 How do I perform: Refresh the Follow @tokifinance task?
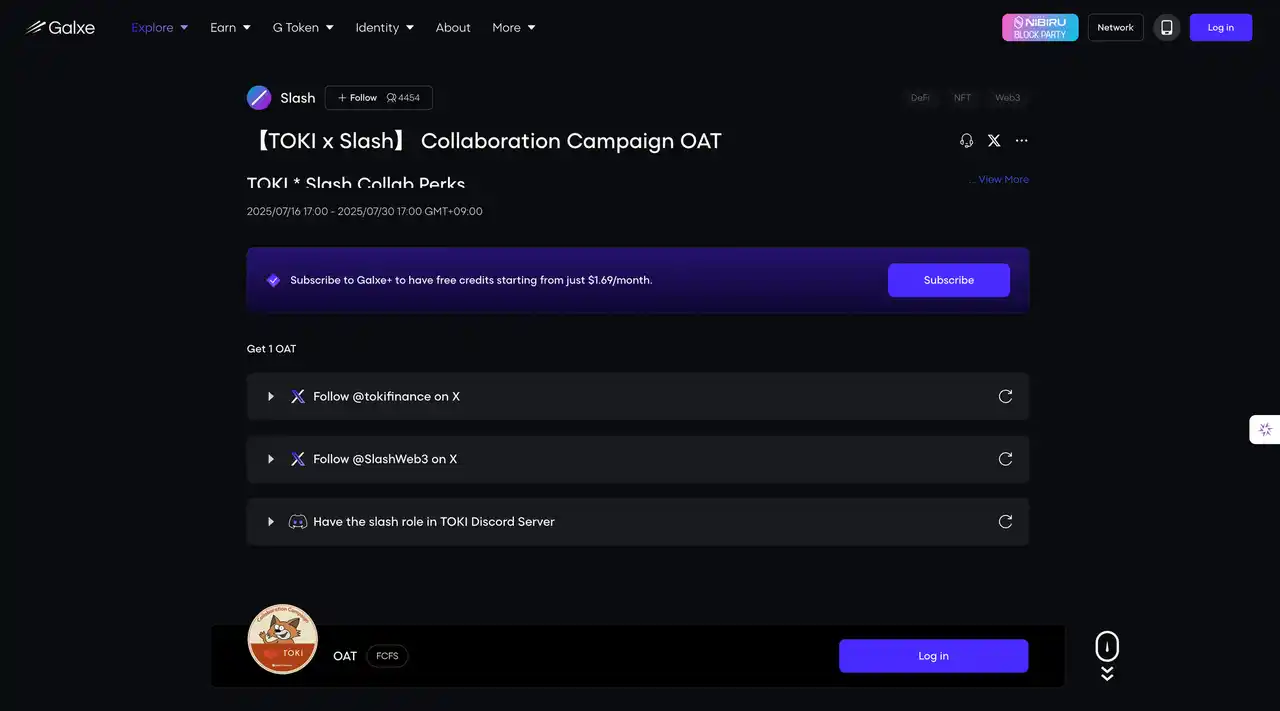[x=1005, y=397]
